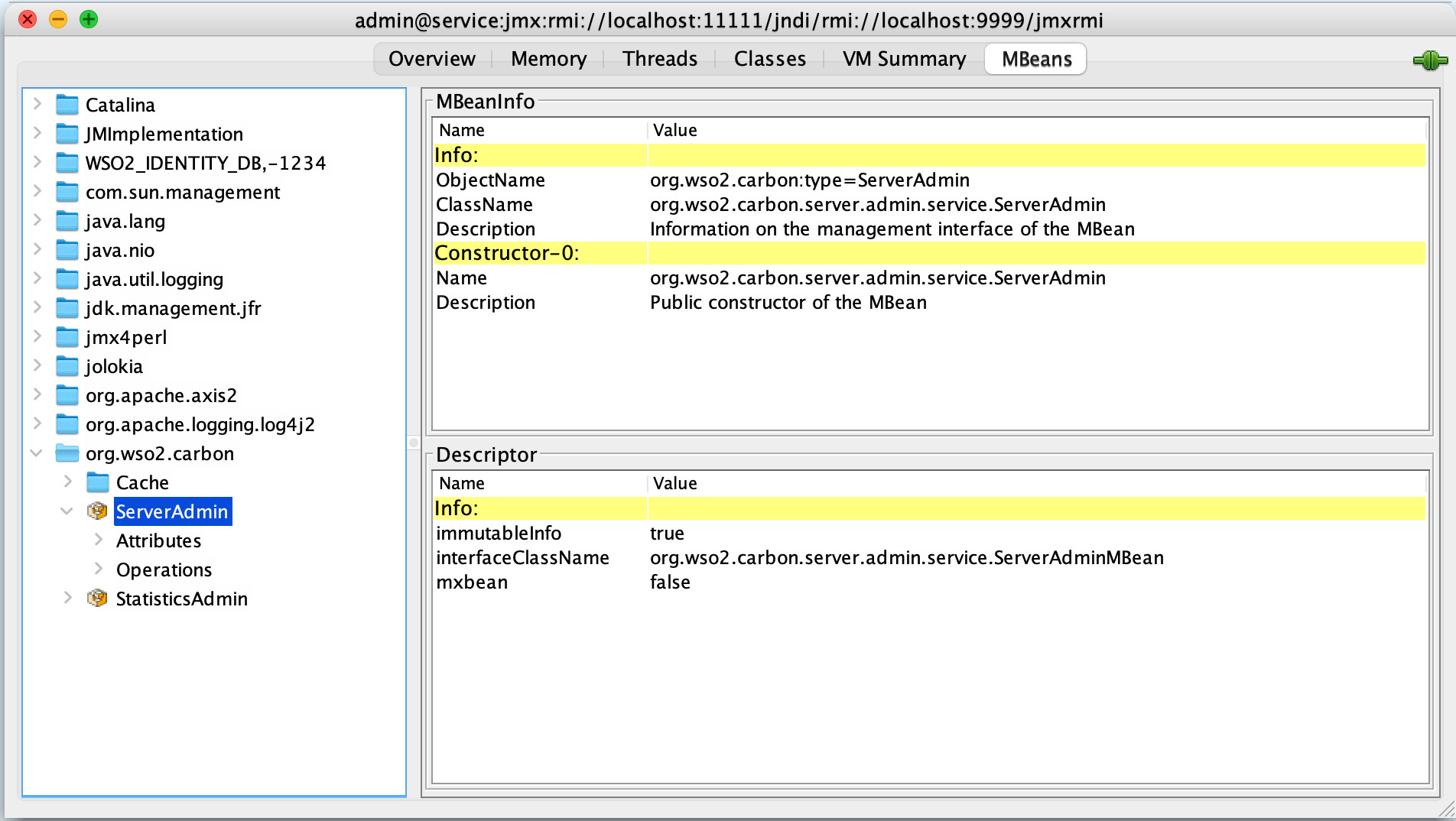Open the Classes tab
This screenshot has height=821, width=1456.
pyautogui.click(x=770, y=59)
